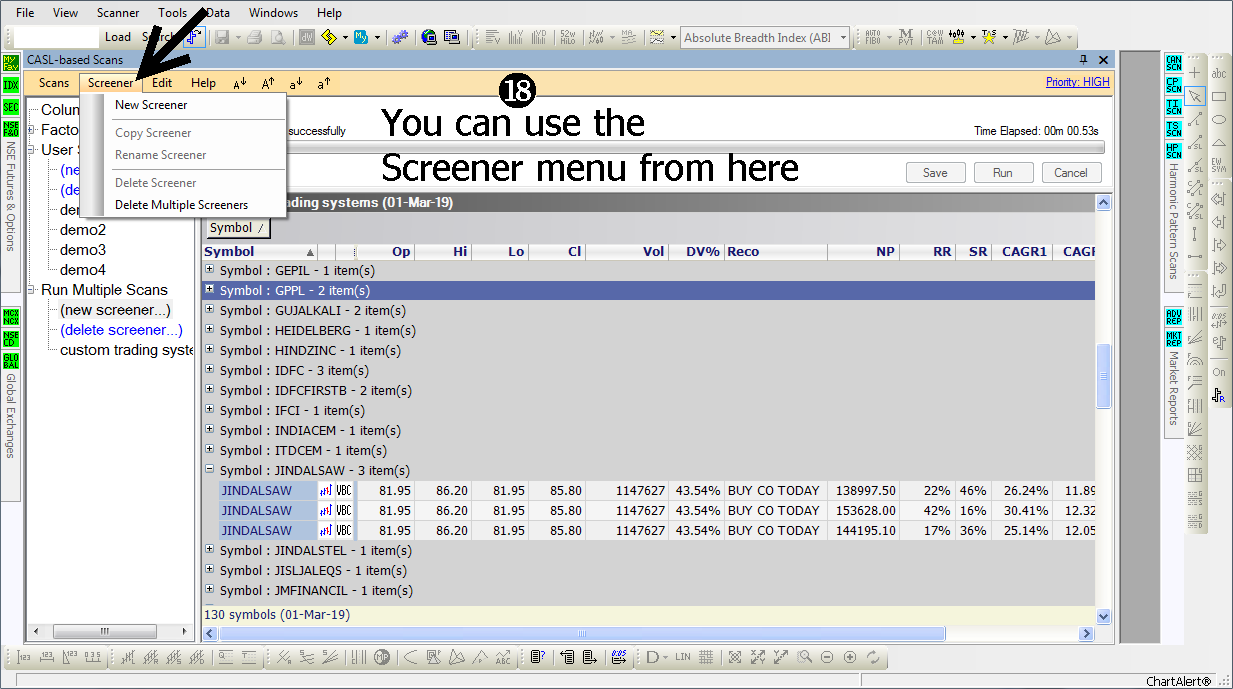Click the GLOBAL exchanges icon
The height and width of the screenshot is (689, 1233).
[11, 360]
